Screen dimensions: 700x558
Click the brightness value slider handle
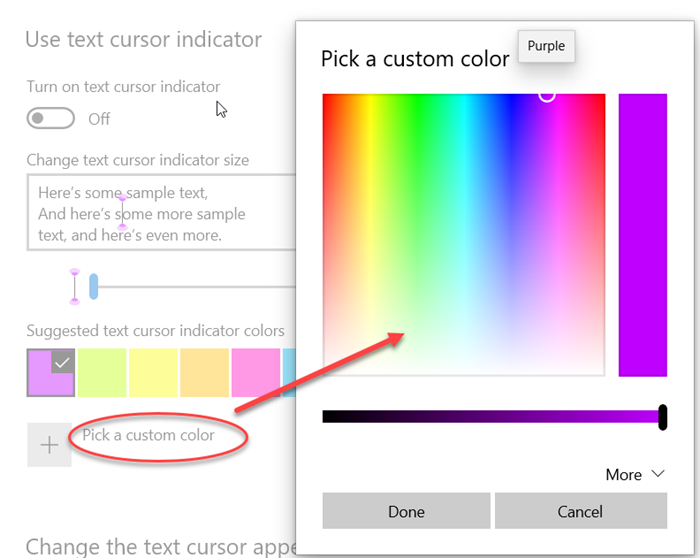[662, 417]
